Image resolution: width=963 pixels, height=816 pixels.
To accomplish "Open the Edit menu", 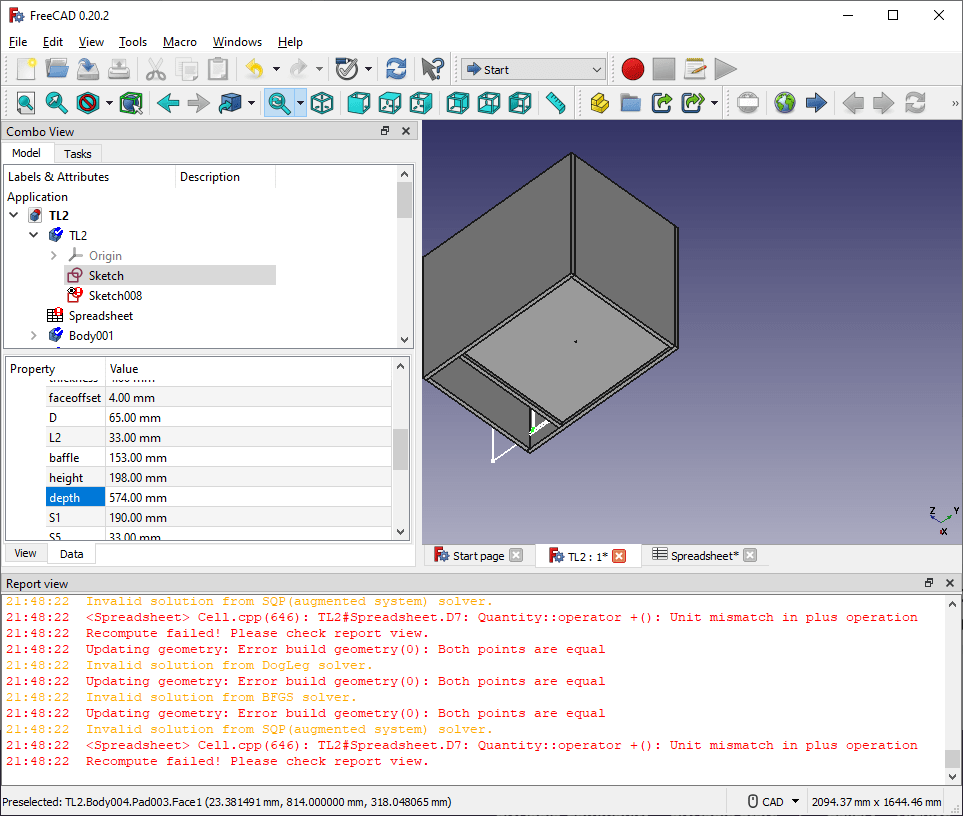I will 53,42.
